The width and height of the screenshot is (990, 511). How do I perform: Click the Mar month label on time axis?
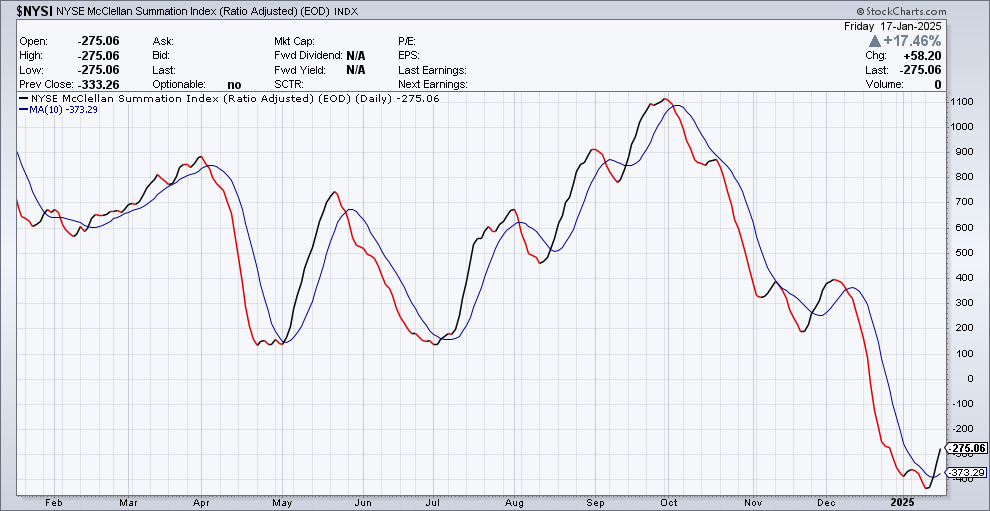click(x=129, y=503)
